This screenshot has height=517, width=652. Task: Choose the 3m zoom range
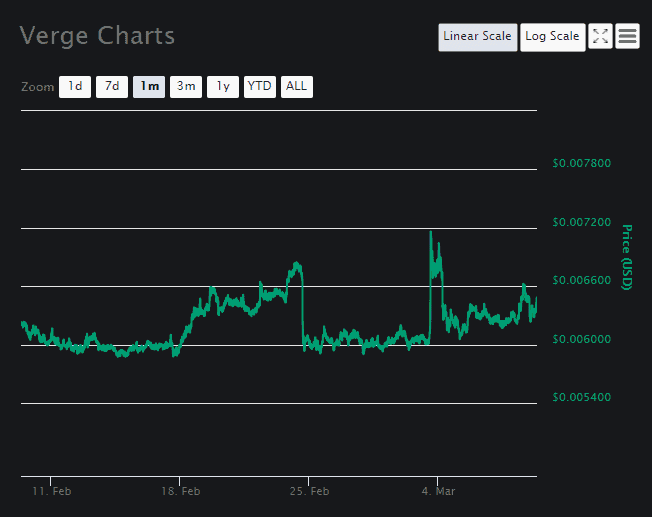pyautogui.click(x=186, y=87)
